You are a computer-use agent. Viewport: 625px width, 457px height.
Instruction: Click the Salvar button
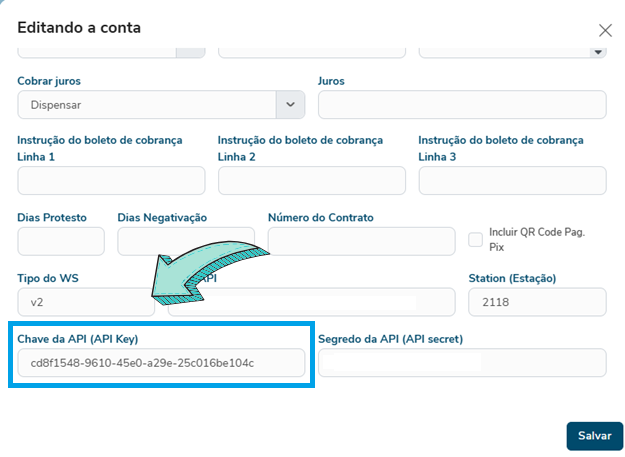tap(594, 436)
